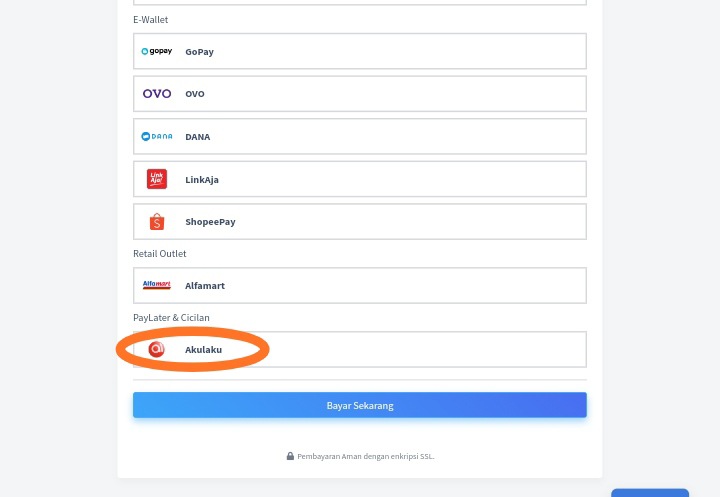This screenshot has width=720, height=497.
Task: Pick the LinkAja payment label
Action: (x=202, y=180)
